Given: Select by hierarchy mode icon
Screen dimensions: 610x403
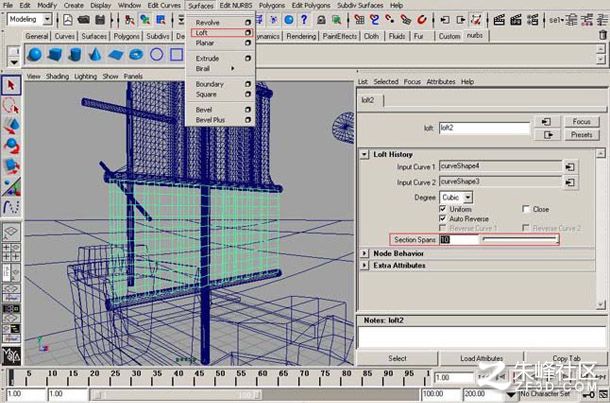Looking at the screenshot, I should 130,19.
